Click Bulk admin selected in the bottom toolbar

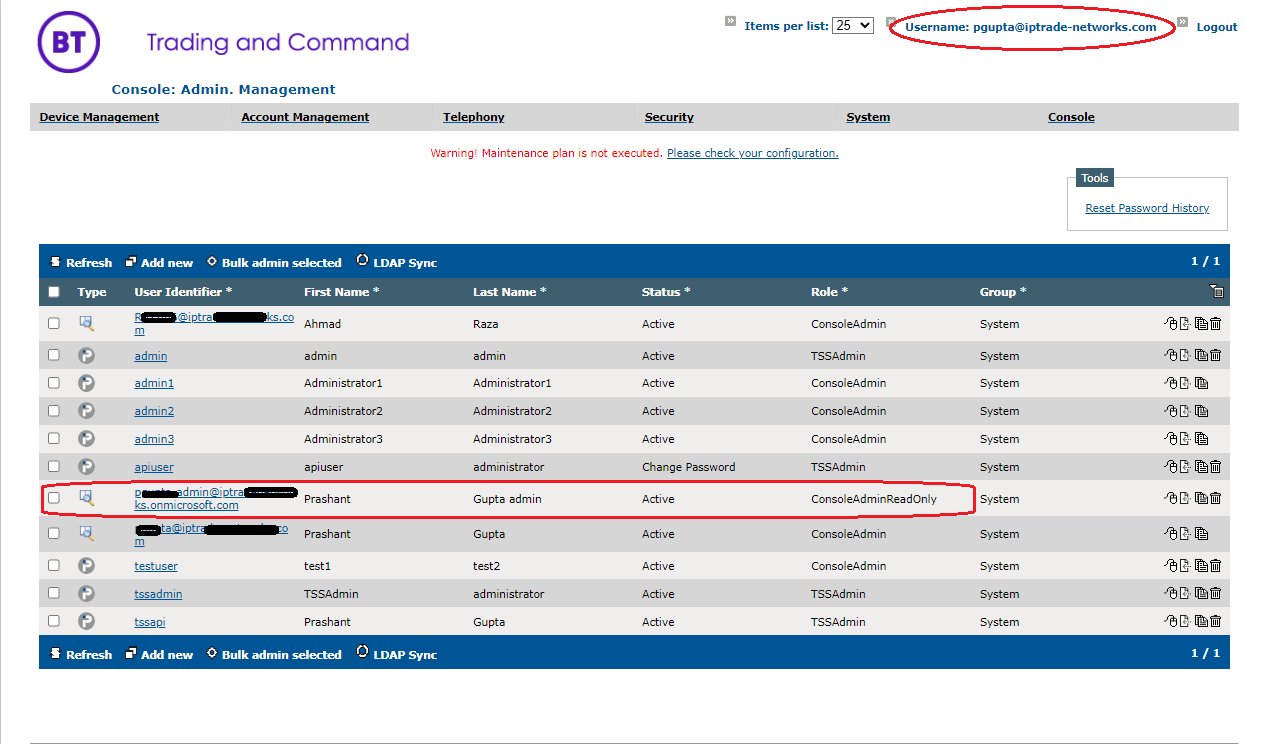click(274, 655)
